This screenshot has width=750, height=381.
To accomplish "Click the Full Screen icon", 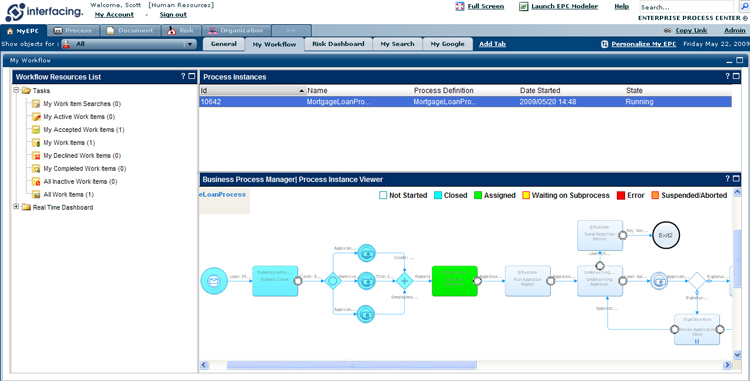I will click(460, 7).
